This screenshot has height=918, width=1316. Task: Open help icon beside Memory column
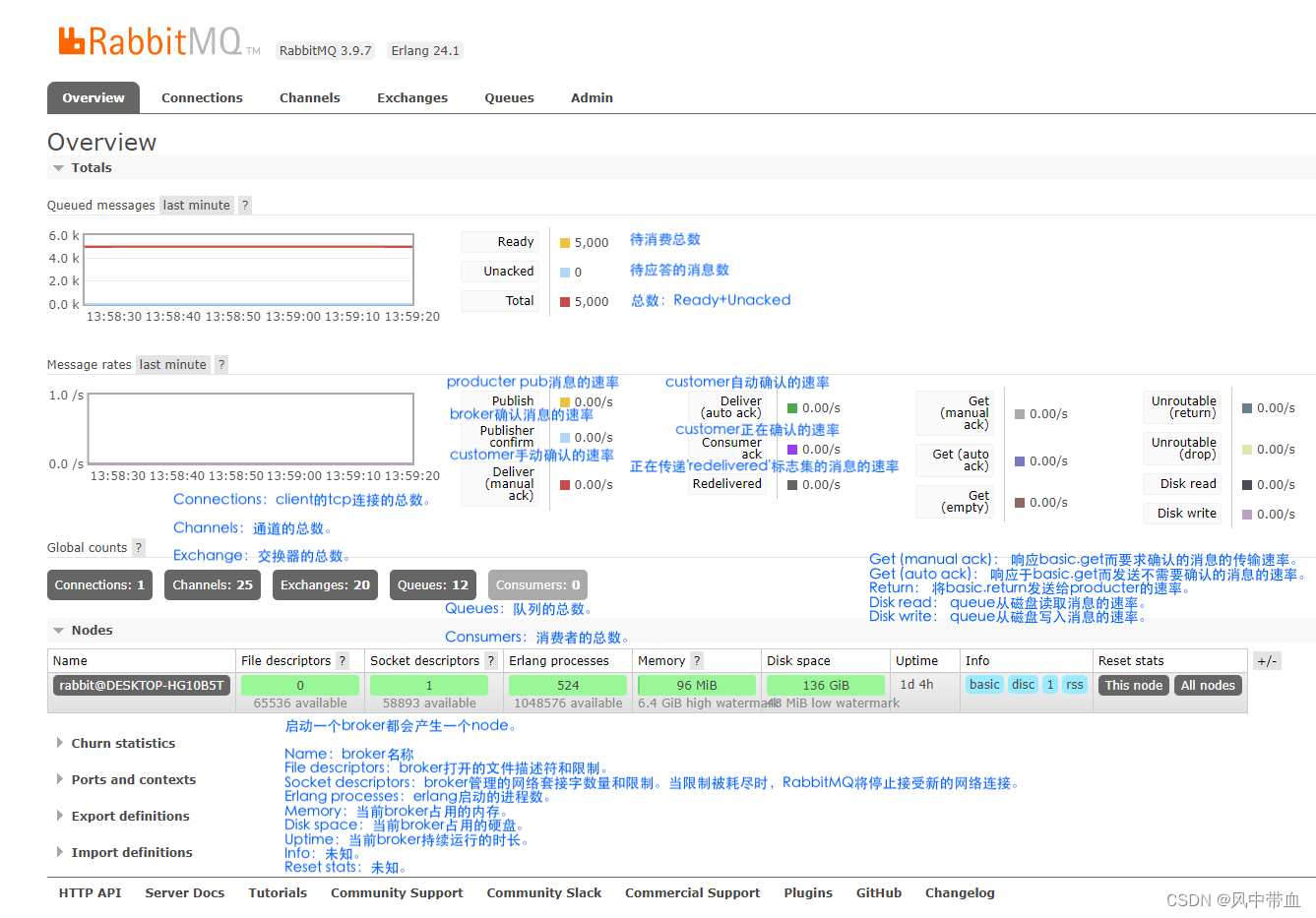(697, 660)
